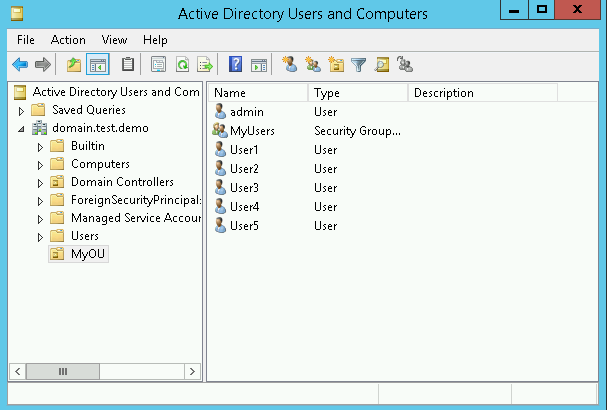Click the MyOU folder icon

click(x=57, y=254)
